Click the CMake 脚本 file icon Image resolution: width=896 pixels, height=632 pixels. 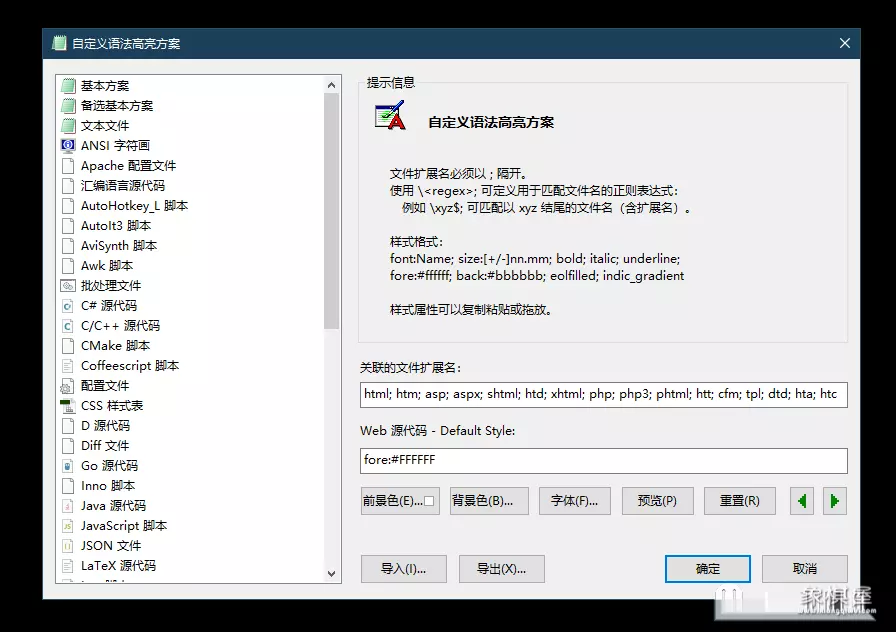[x=68, y=346]
